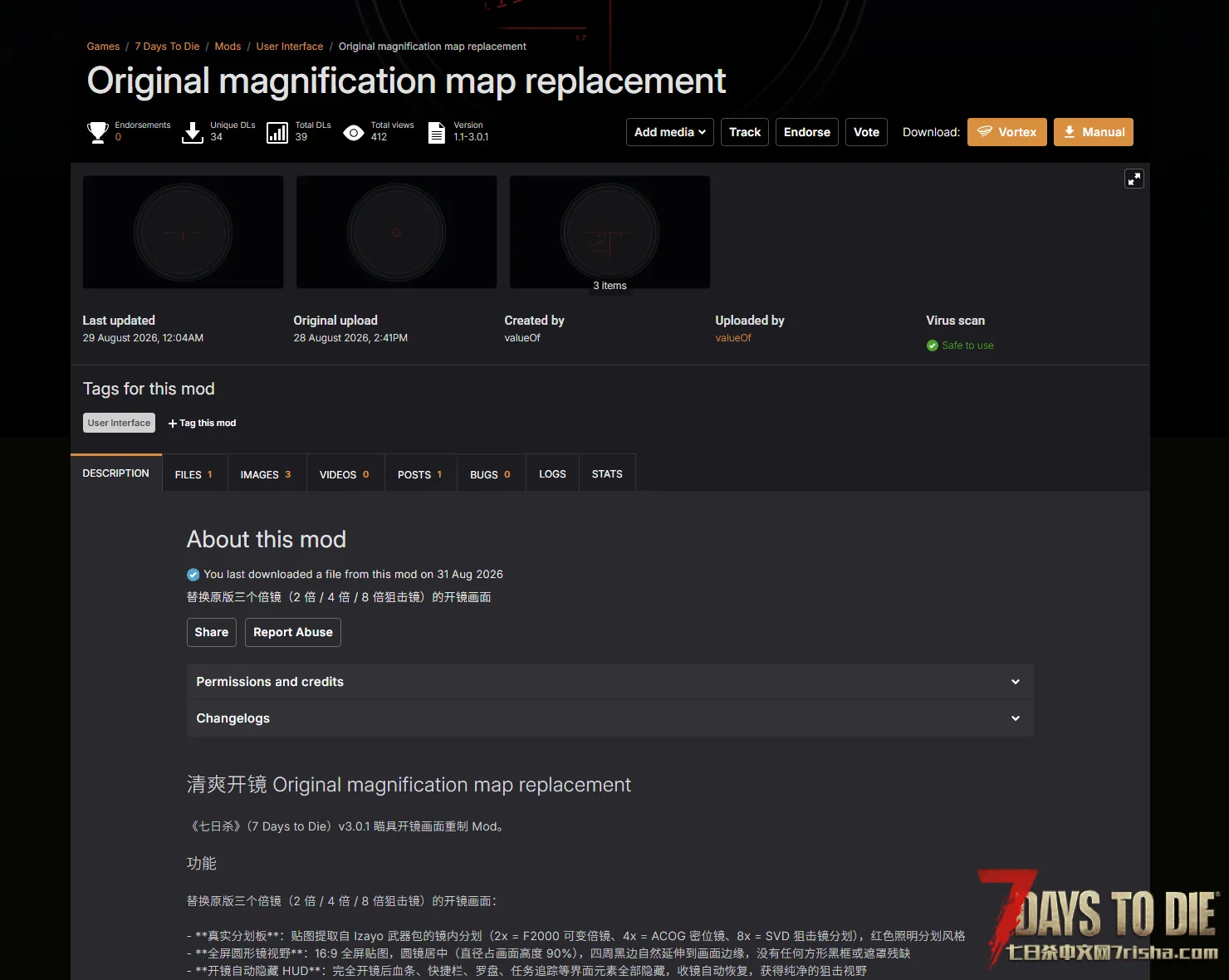Click the Report Abuse button
This screenshot has width=1229, height=980.
(293, 632)
